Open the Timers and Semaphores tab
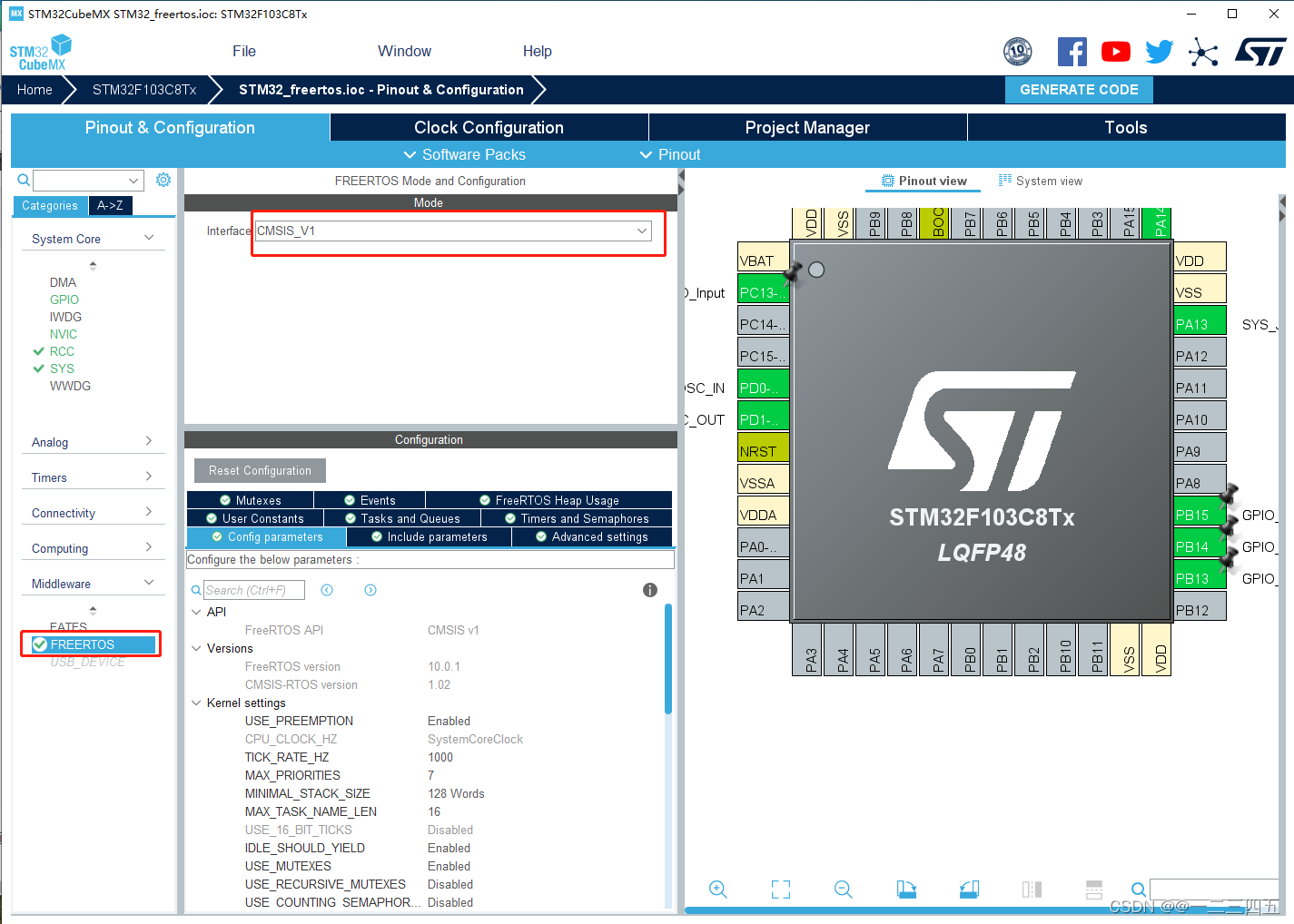Screen dimensions: 1294x924 [577, 518]
